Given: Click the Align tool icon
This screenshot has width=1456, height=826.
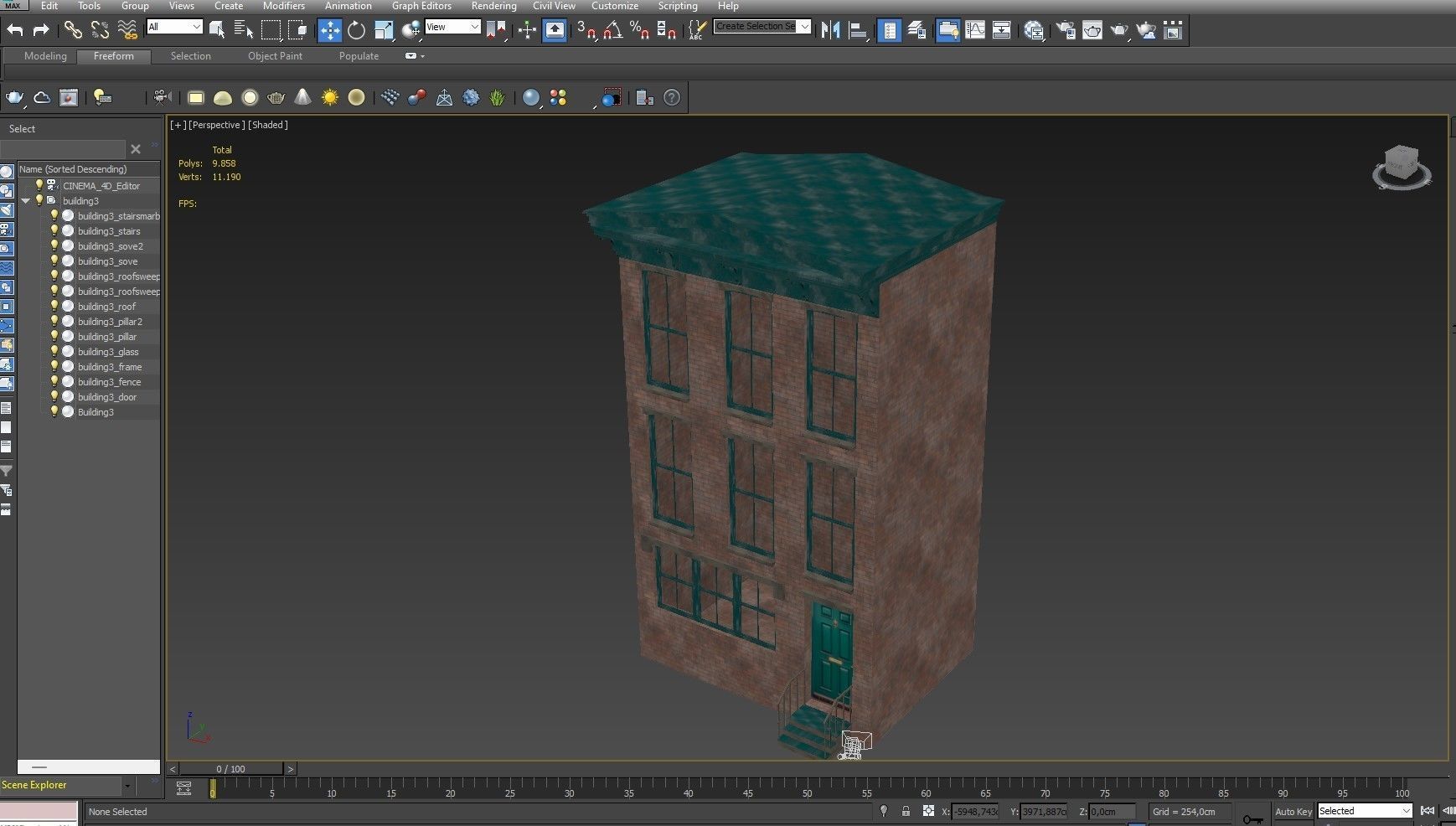Looking at the screenshot, I should point(857,30).
